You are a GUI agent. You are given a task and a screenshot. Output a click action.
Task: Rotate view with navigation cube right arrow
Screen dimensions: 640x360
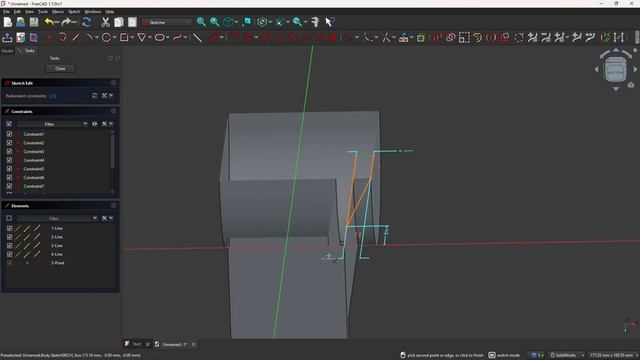click(x=635, y=69)
